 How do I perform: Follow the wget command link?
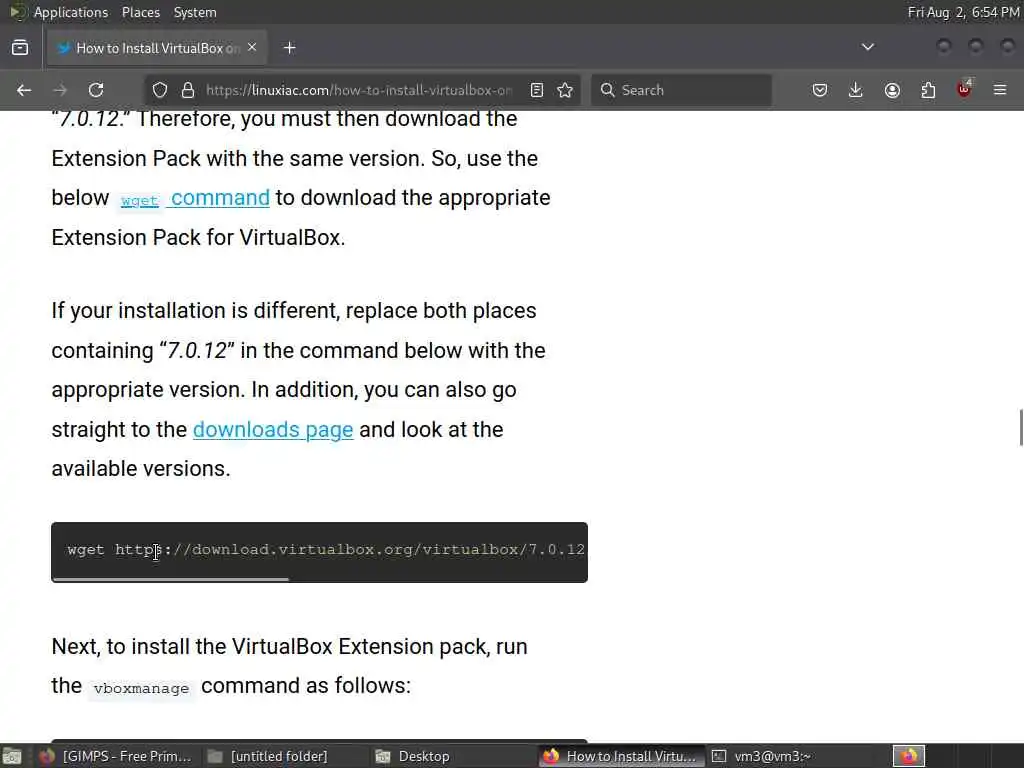[195, 199]
